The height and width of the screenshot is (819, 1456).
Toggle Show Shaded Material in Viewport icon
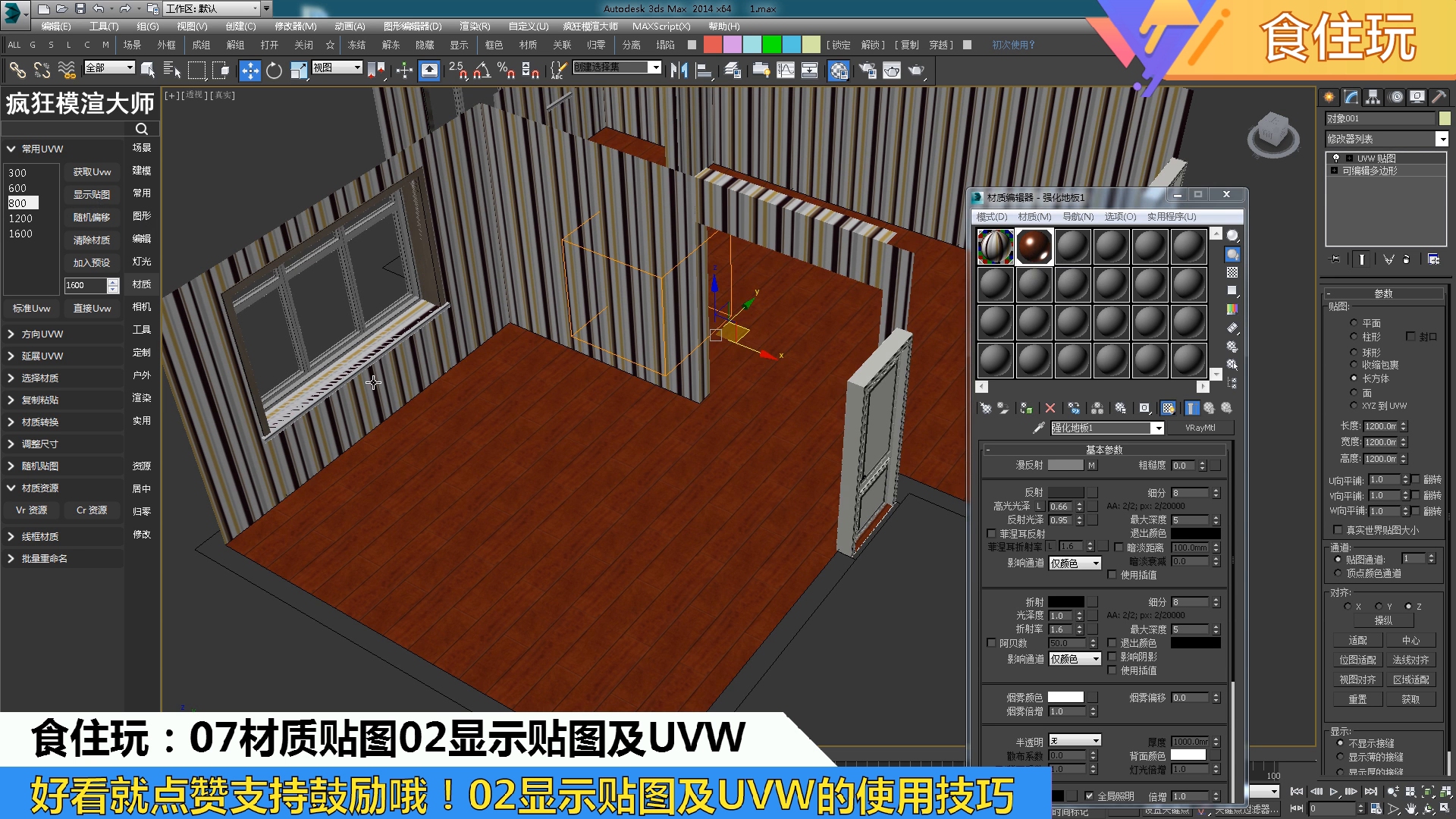tap(1169, 408)
